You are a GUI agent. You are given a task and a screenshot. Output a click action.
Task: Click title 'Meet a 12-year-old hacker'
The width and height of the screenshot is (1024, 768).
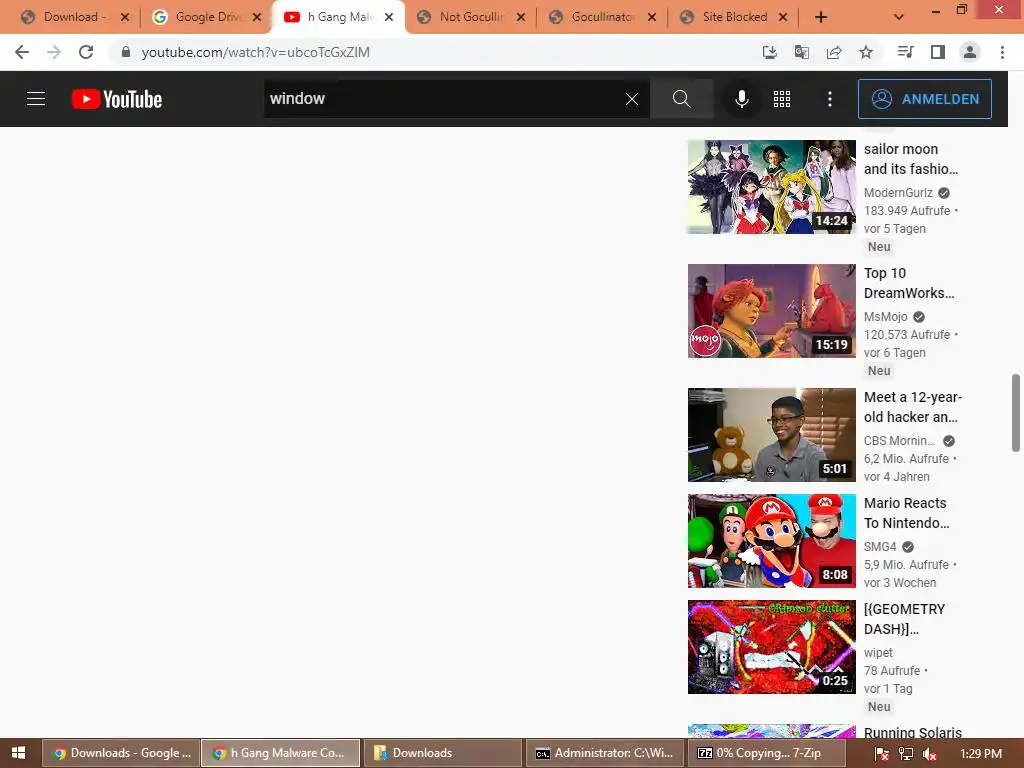click(x=913, y=407)
